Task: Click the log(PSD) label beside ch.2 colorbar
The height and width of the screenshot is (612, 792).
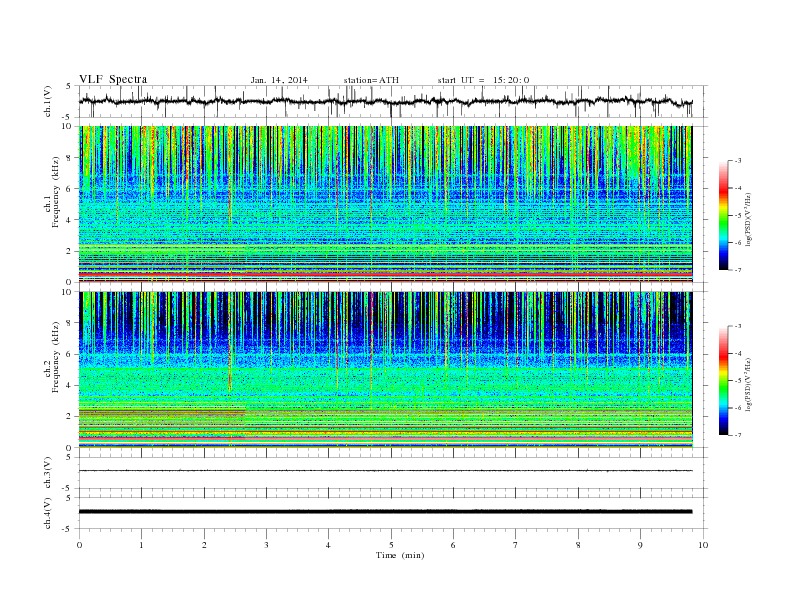Action: click(748, 384)
